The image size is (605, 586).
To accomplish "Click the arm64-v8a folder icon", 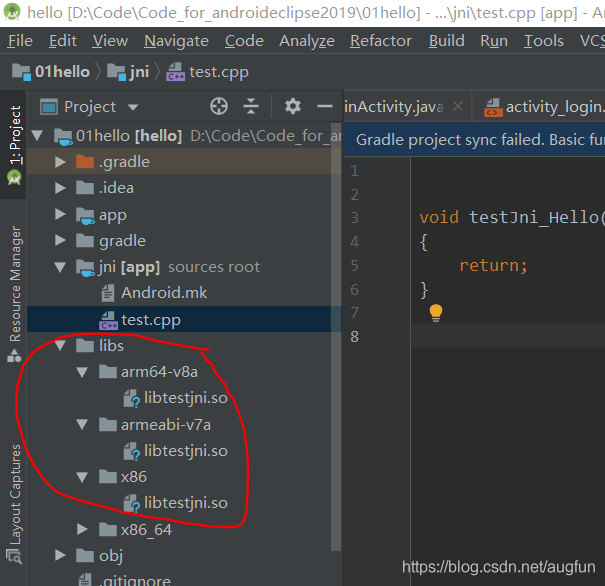I will (108, 372).
